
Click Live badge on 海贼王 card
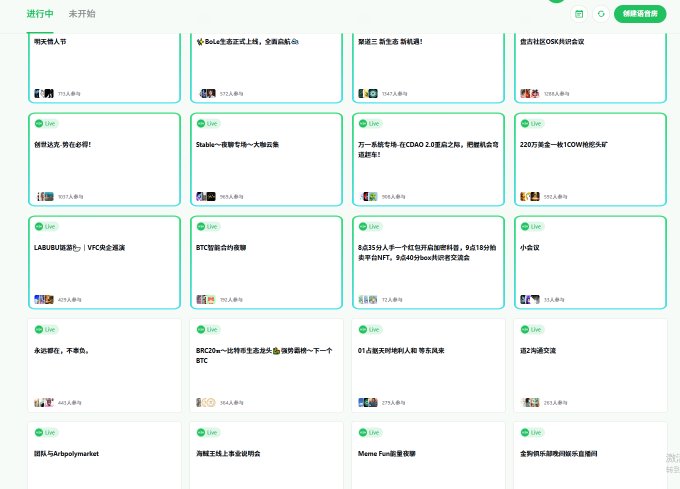(x=208, y=433)
